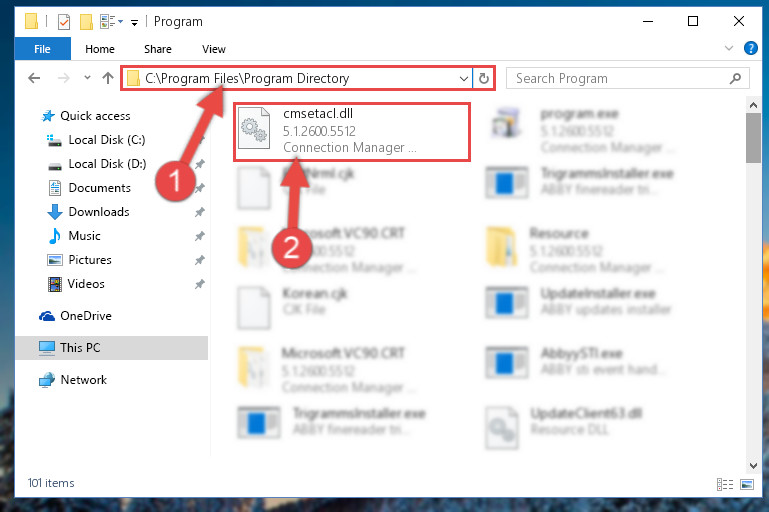
Task: Select the Resource folder
Action: pyautogui.click(x=574, y=250)
